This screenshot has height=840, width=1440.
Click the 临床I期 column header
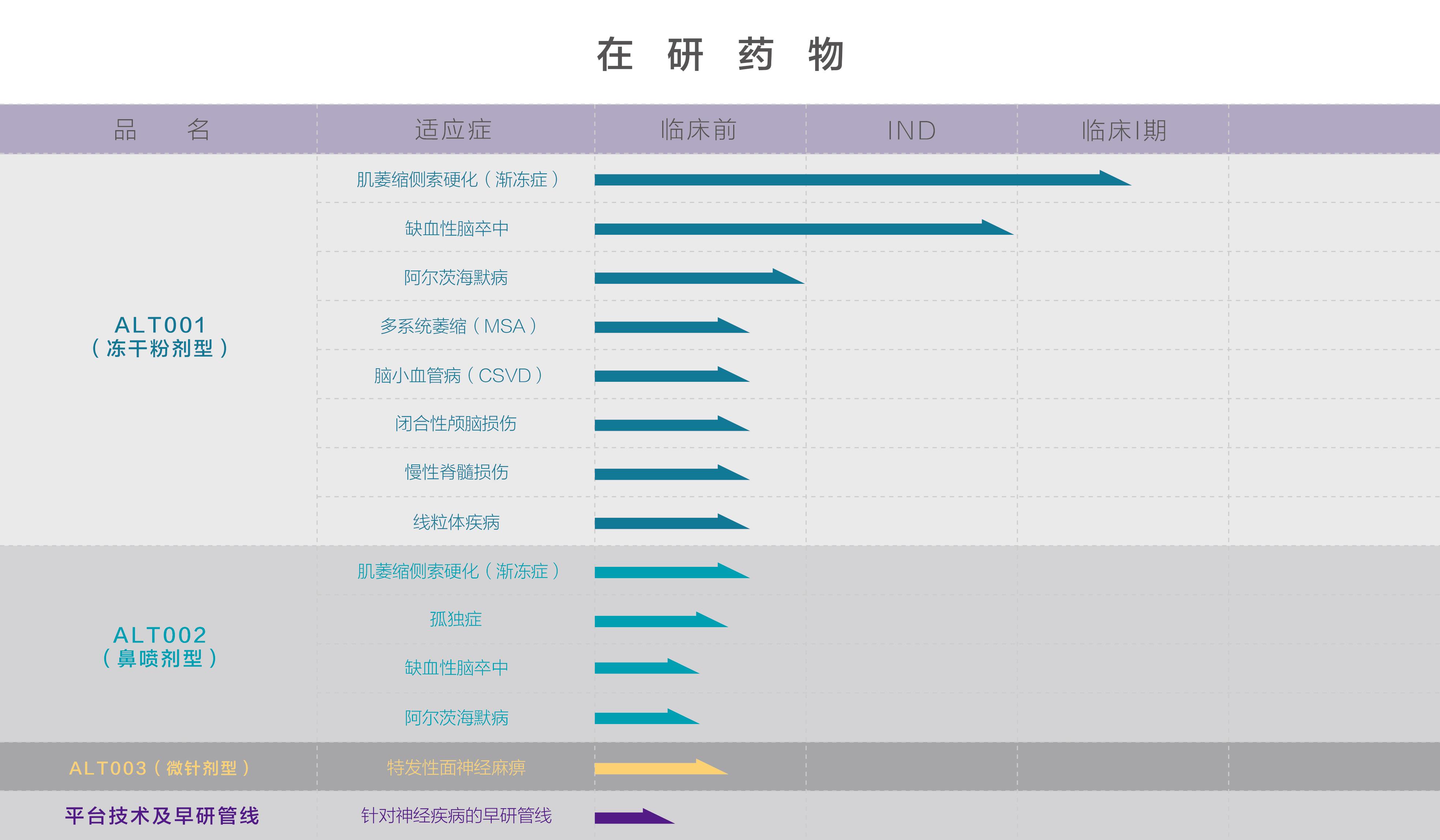point(1124,131)
